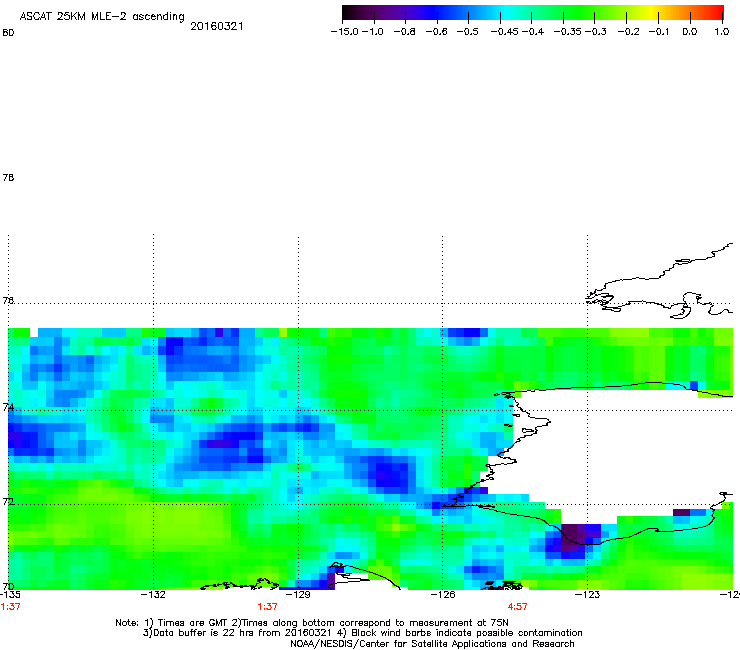
Task: Select the 'Data buffer is 22 hrs' note line
Action: click(x=362, y=633)
